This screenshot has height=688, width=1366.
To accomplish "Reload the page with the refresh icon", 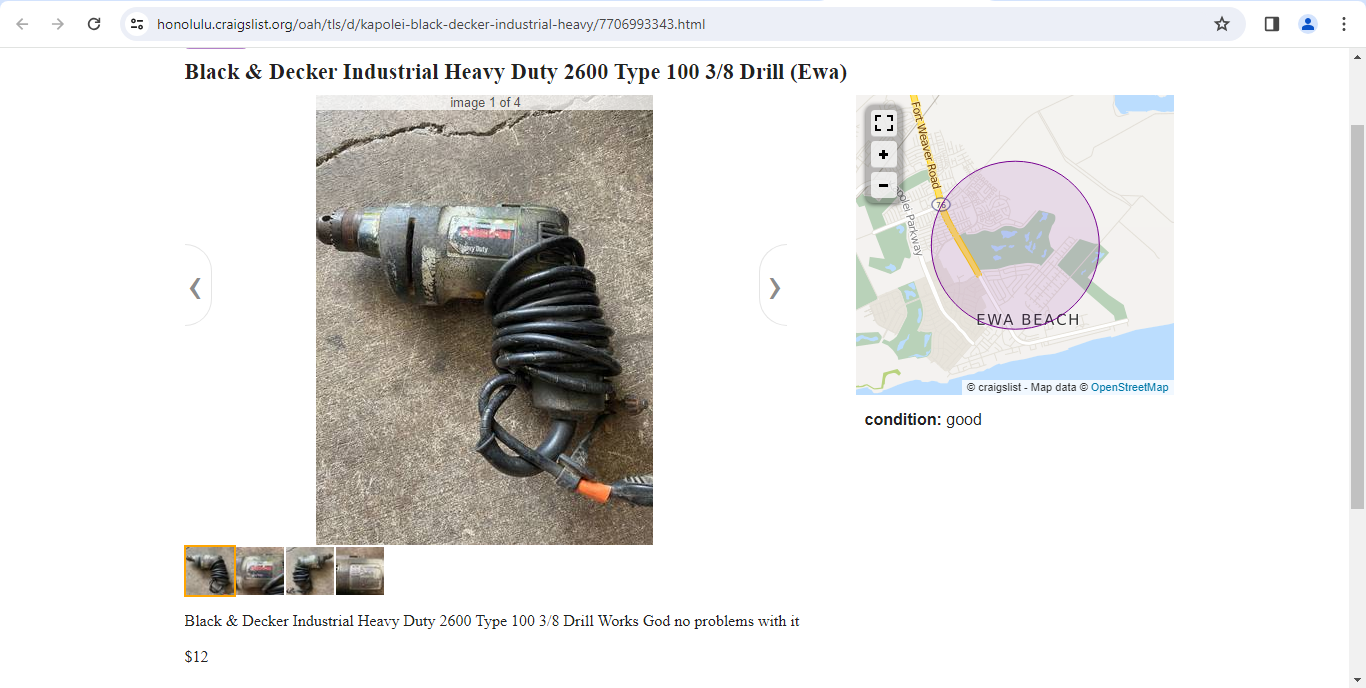I will coord(94,24).
